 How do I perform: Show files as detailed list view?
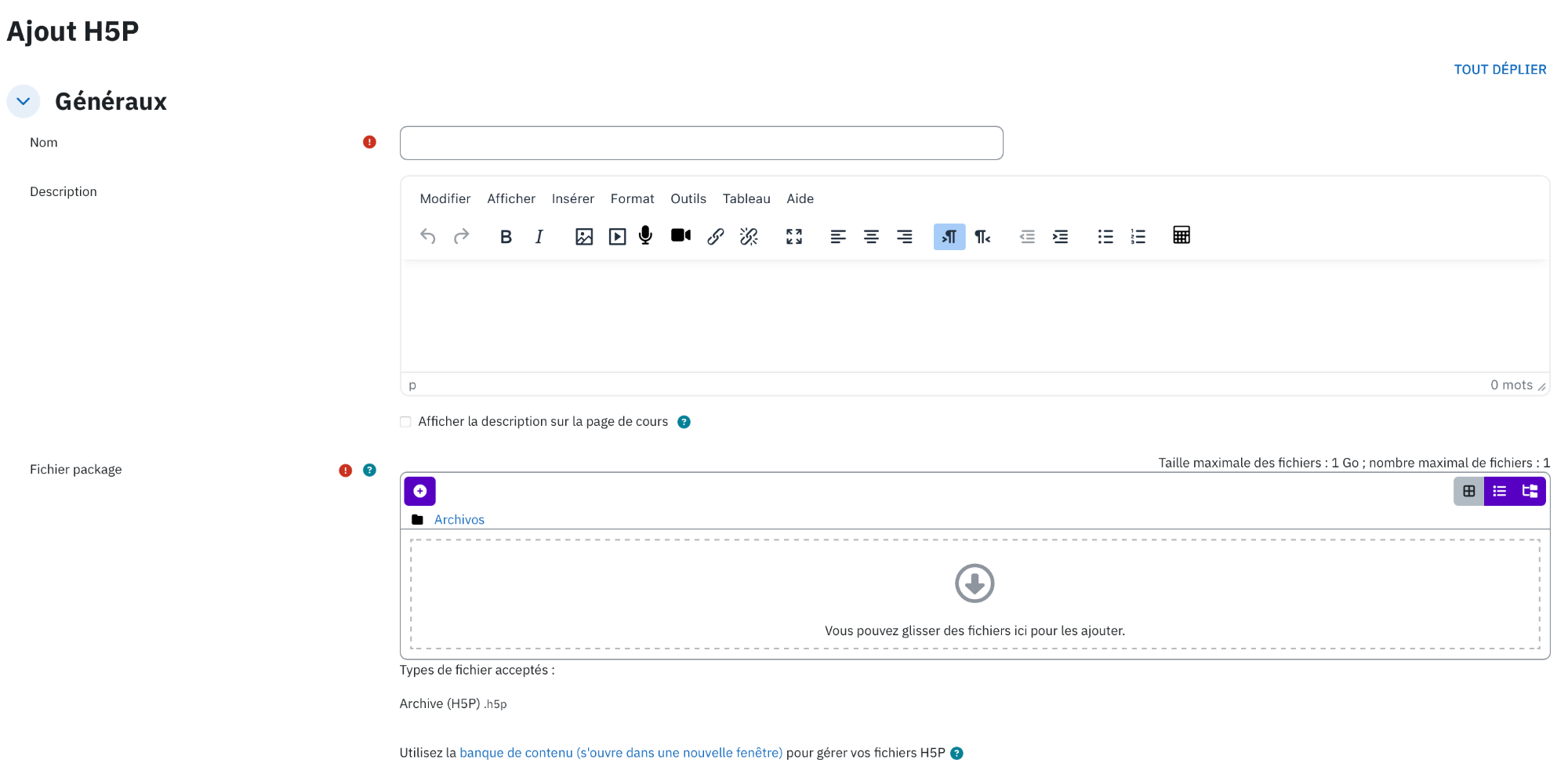(x=1500, y=491)
